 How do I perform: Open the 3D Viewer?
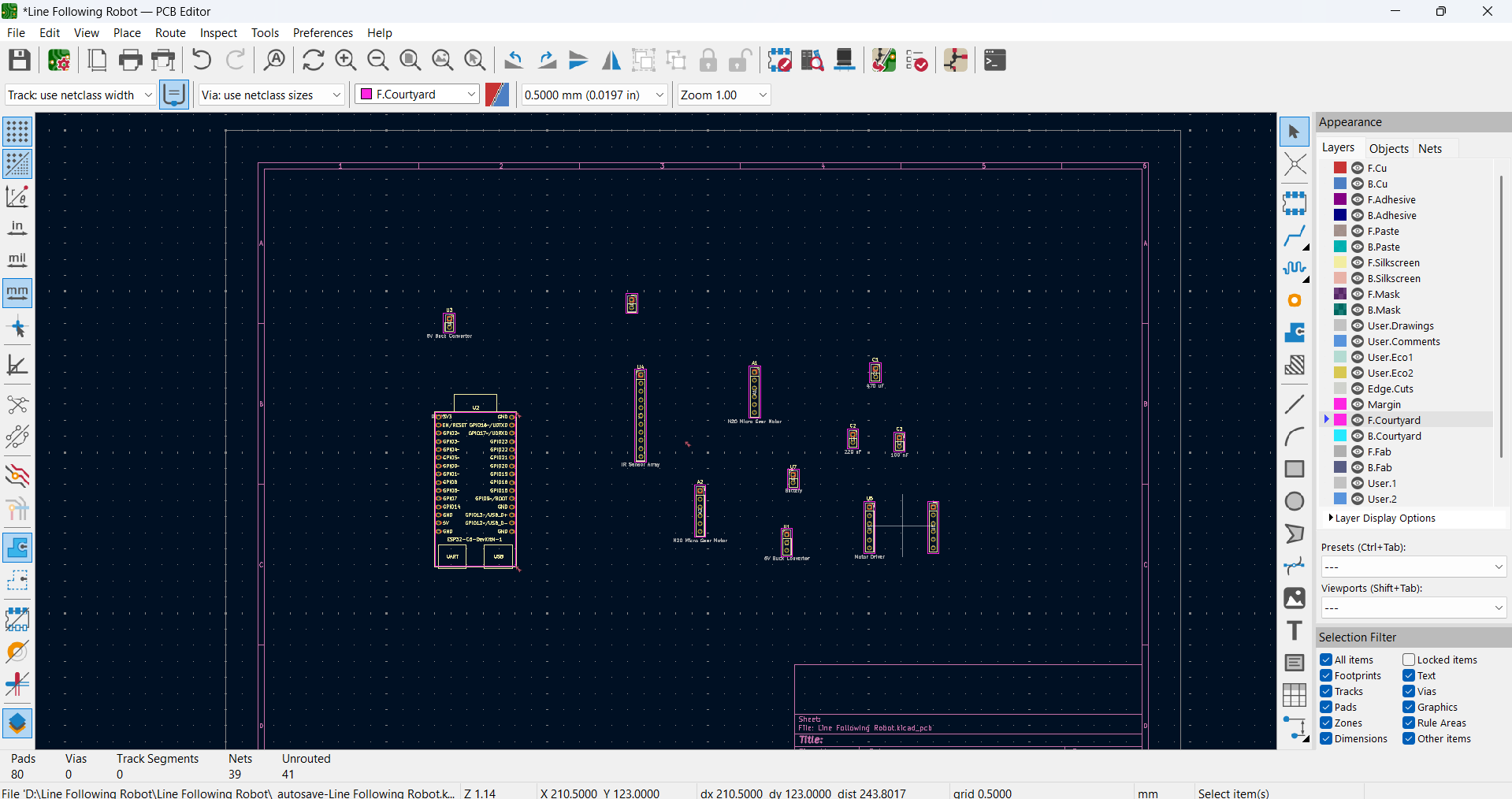pos(844,60)
